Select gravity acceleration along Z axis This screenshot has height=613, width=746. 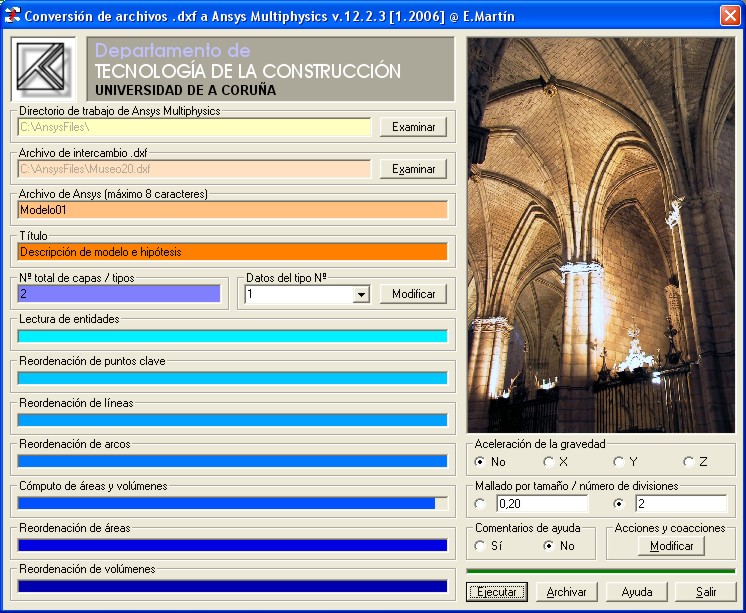click(x=689, y=462)
